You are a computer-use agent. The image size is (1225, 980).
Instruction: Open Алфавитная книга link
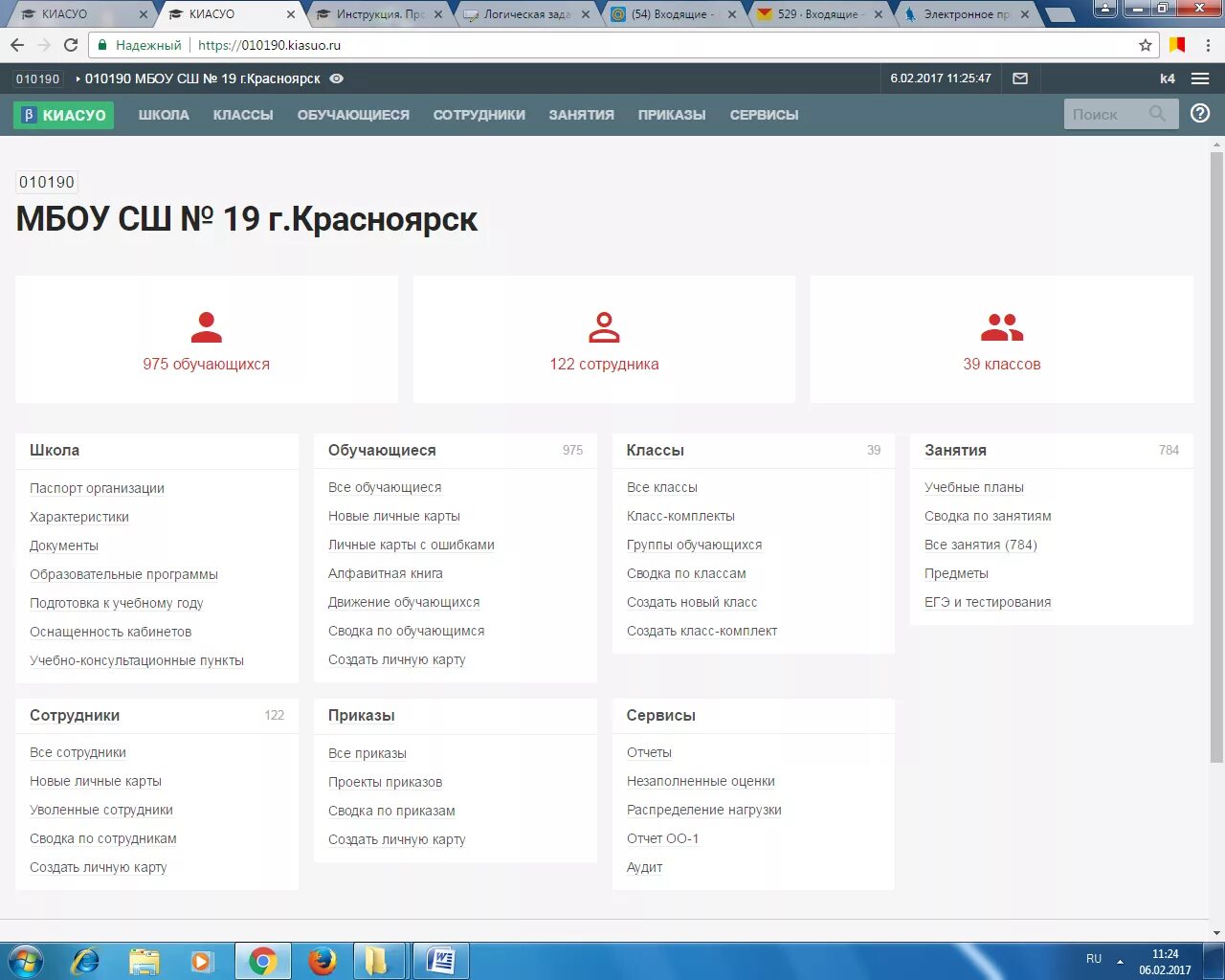pyautogui.click(x=386, y=573)
